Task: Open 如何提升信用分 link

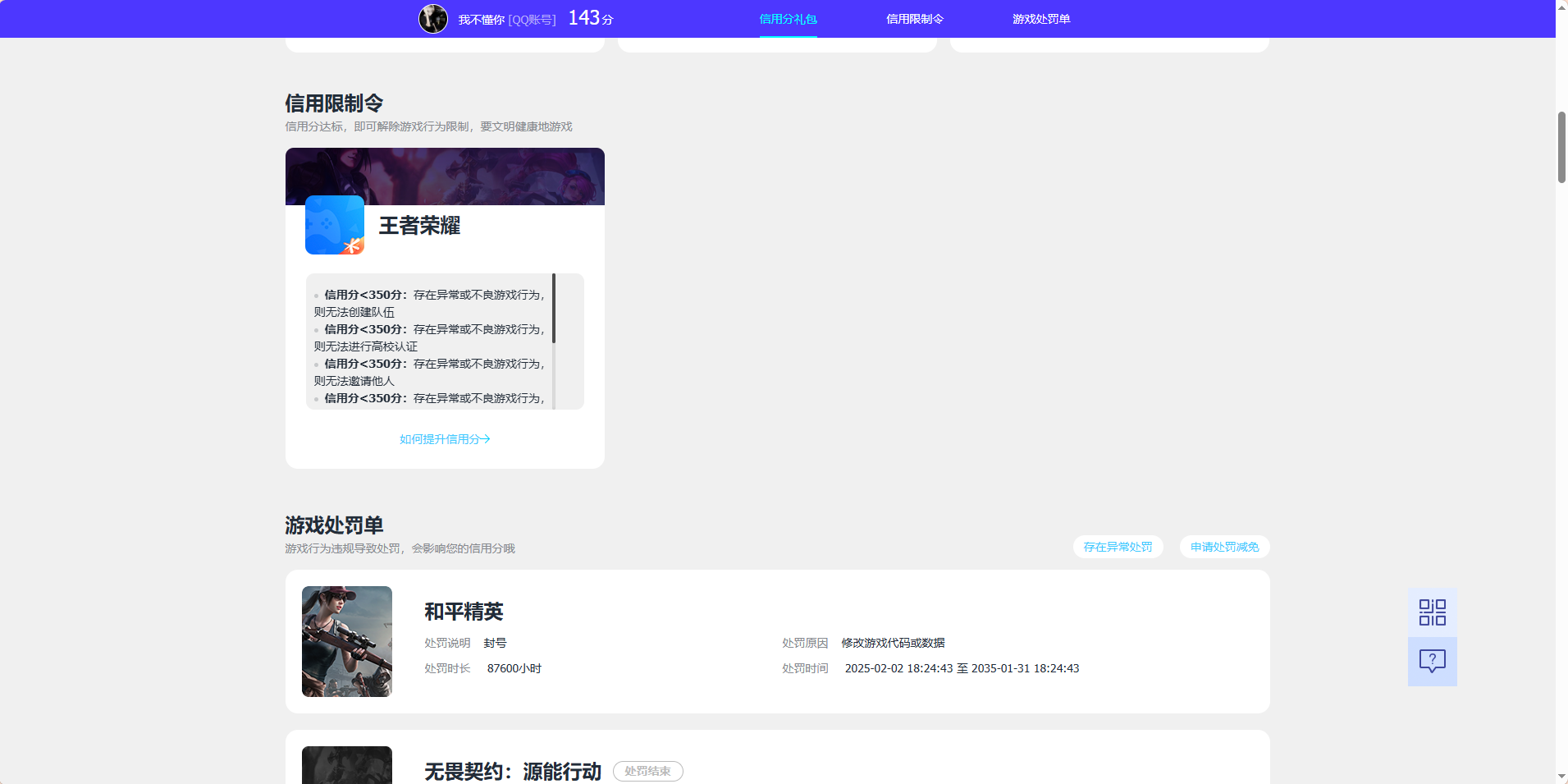Action: coord(445,439)
